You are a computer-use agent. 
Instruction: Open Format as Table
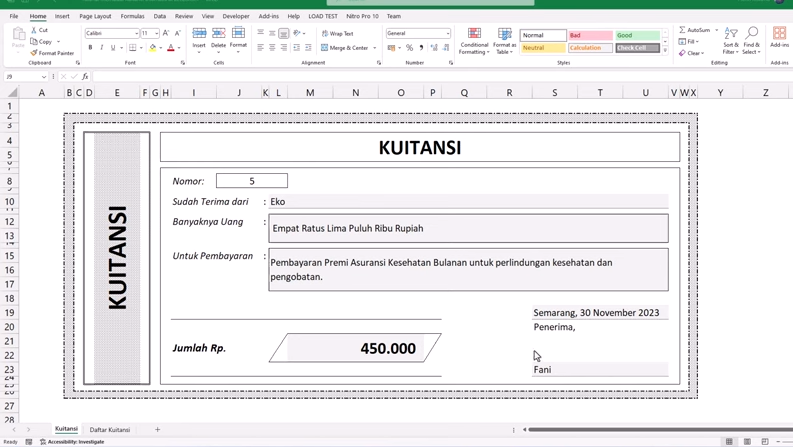click(504, 41)
